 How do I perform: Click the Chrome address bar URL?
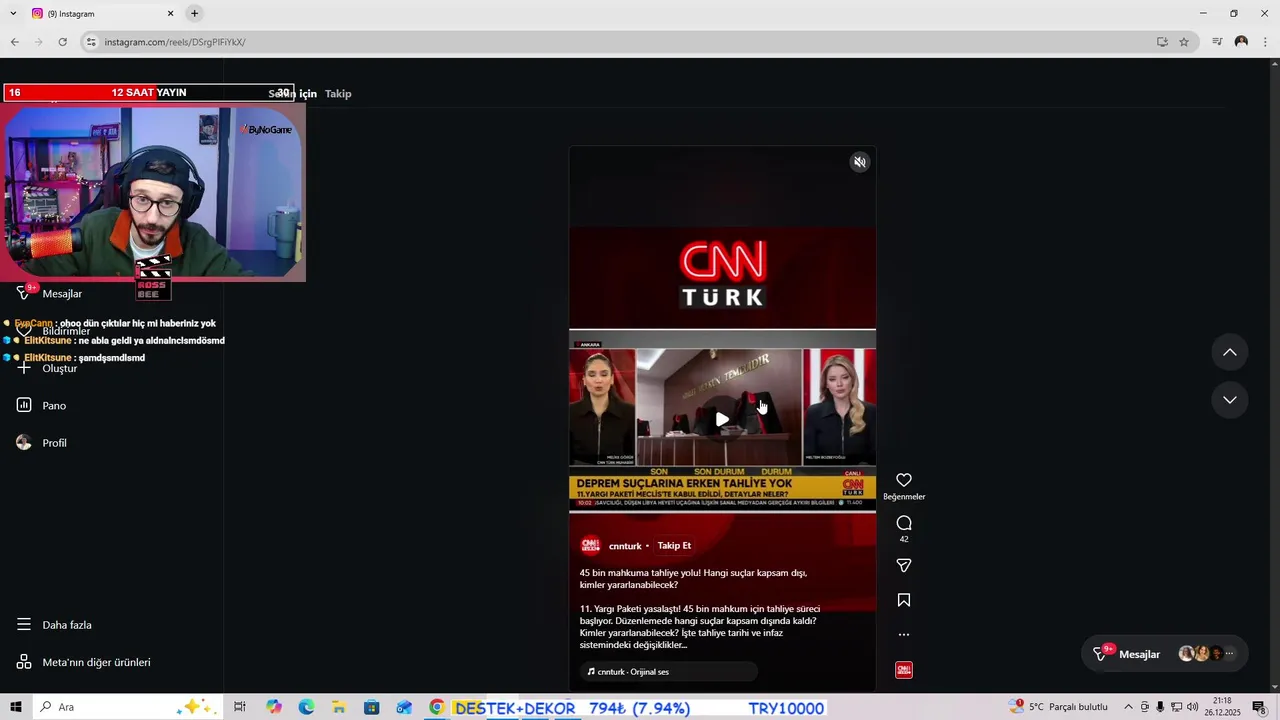175,42
